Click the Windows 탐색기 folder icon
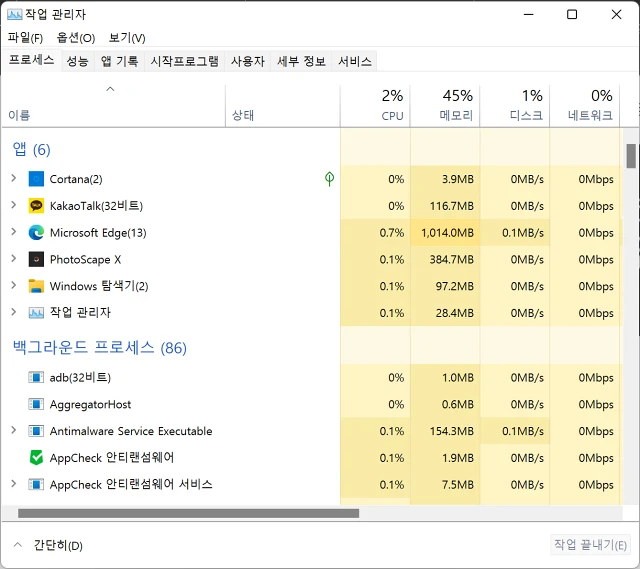The width and height of the screenshot is (640, 569). (x=36, y=286)
